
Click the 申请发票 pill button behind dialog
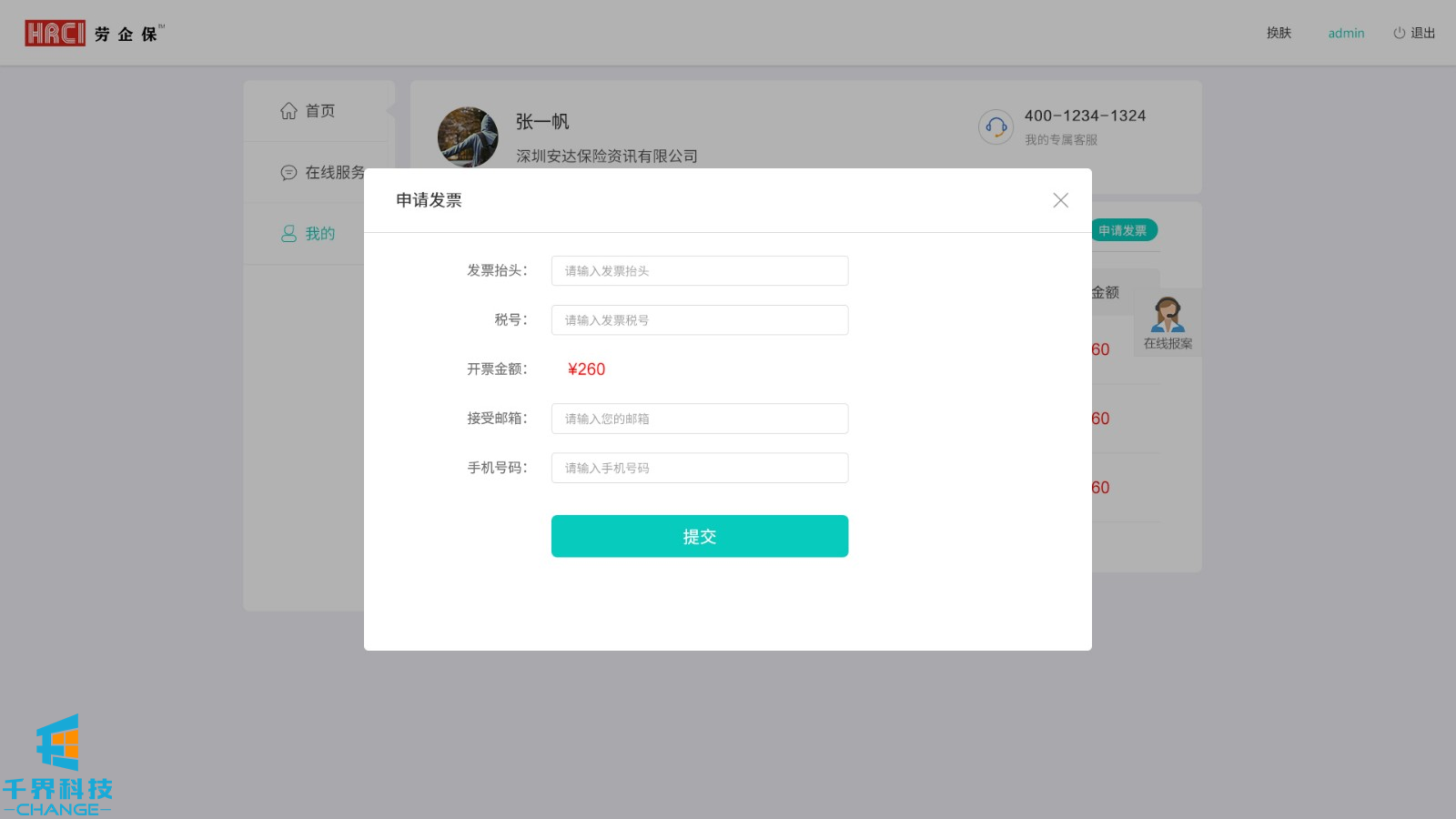point(1125,231)
